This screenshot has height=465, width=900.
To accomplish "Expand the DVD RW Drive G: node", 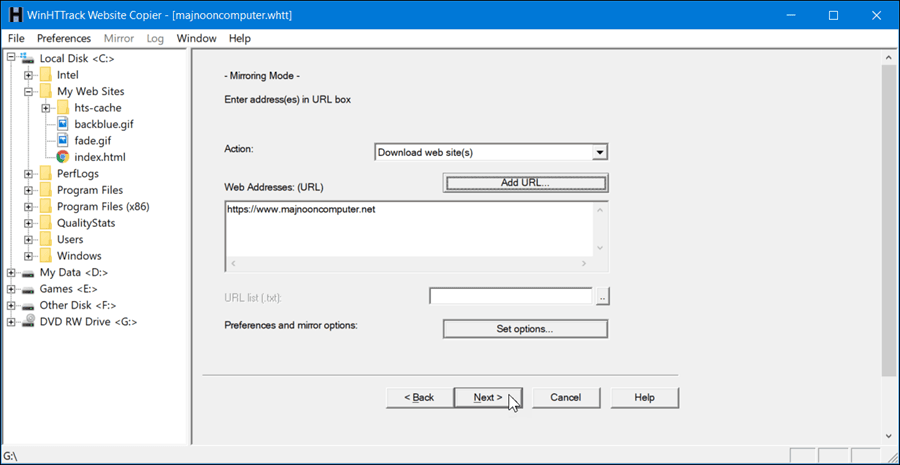I will tap(10, 322).
